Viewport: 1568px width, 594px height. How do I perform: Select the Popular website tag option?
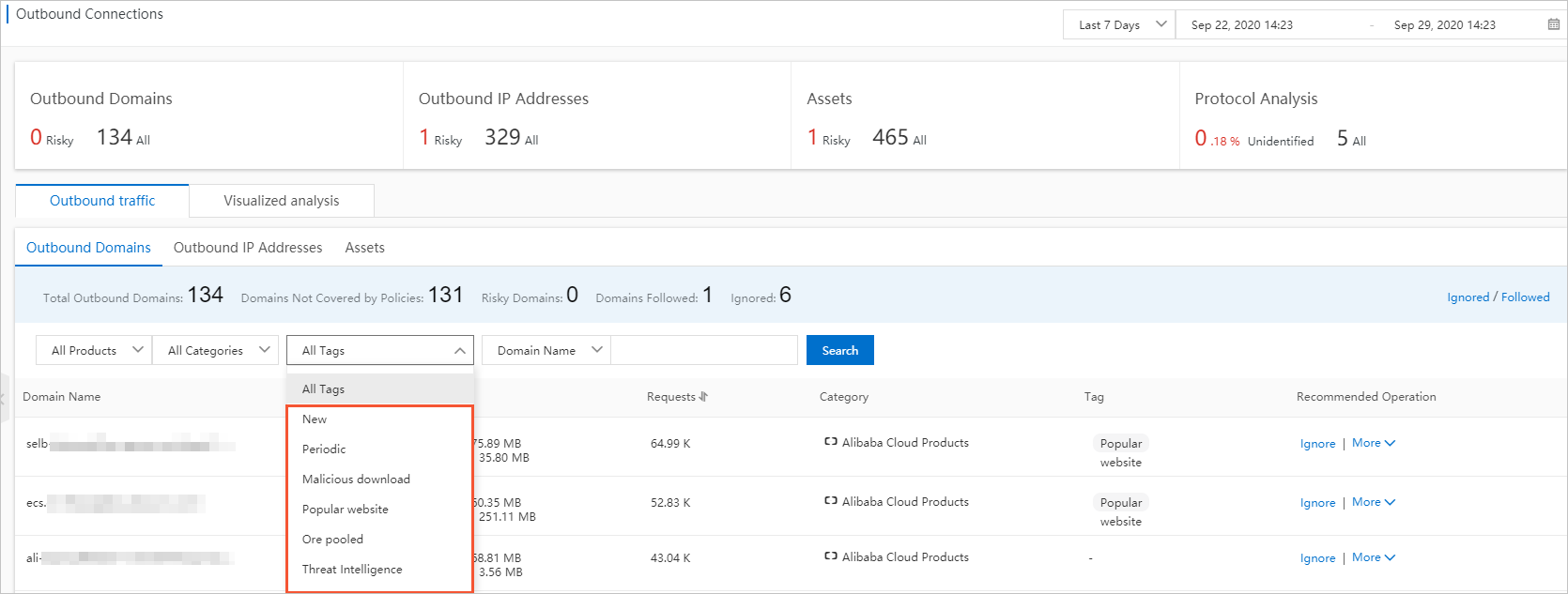[380, 510]
